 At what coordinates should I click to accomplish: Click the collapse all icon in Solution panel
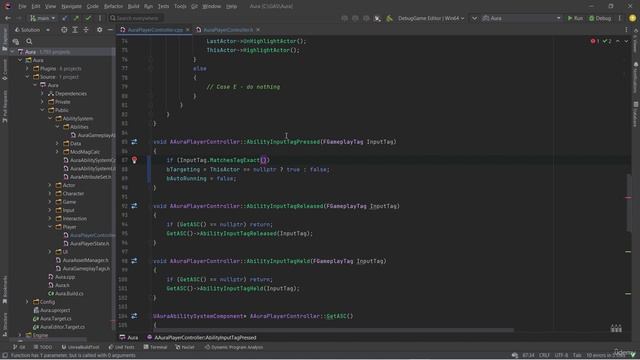86,30
